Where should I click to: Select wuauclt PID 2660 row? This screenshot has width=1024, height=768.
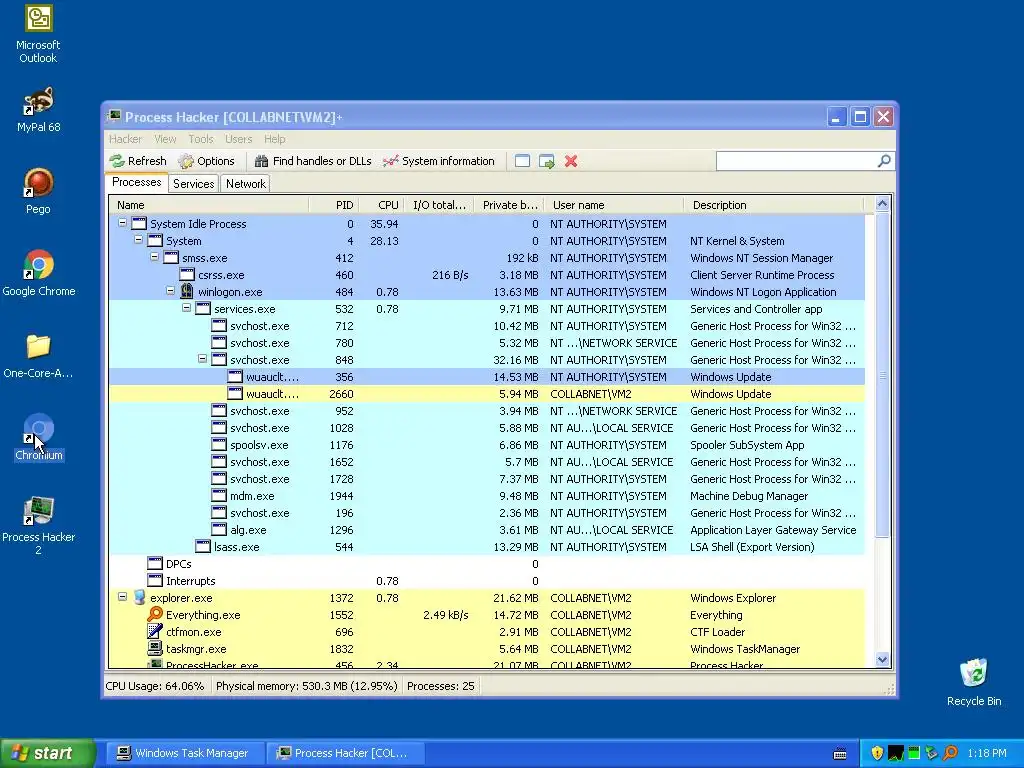[x=487, y=394]
